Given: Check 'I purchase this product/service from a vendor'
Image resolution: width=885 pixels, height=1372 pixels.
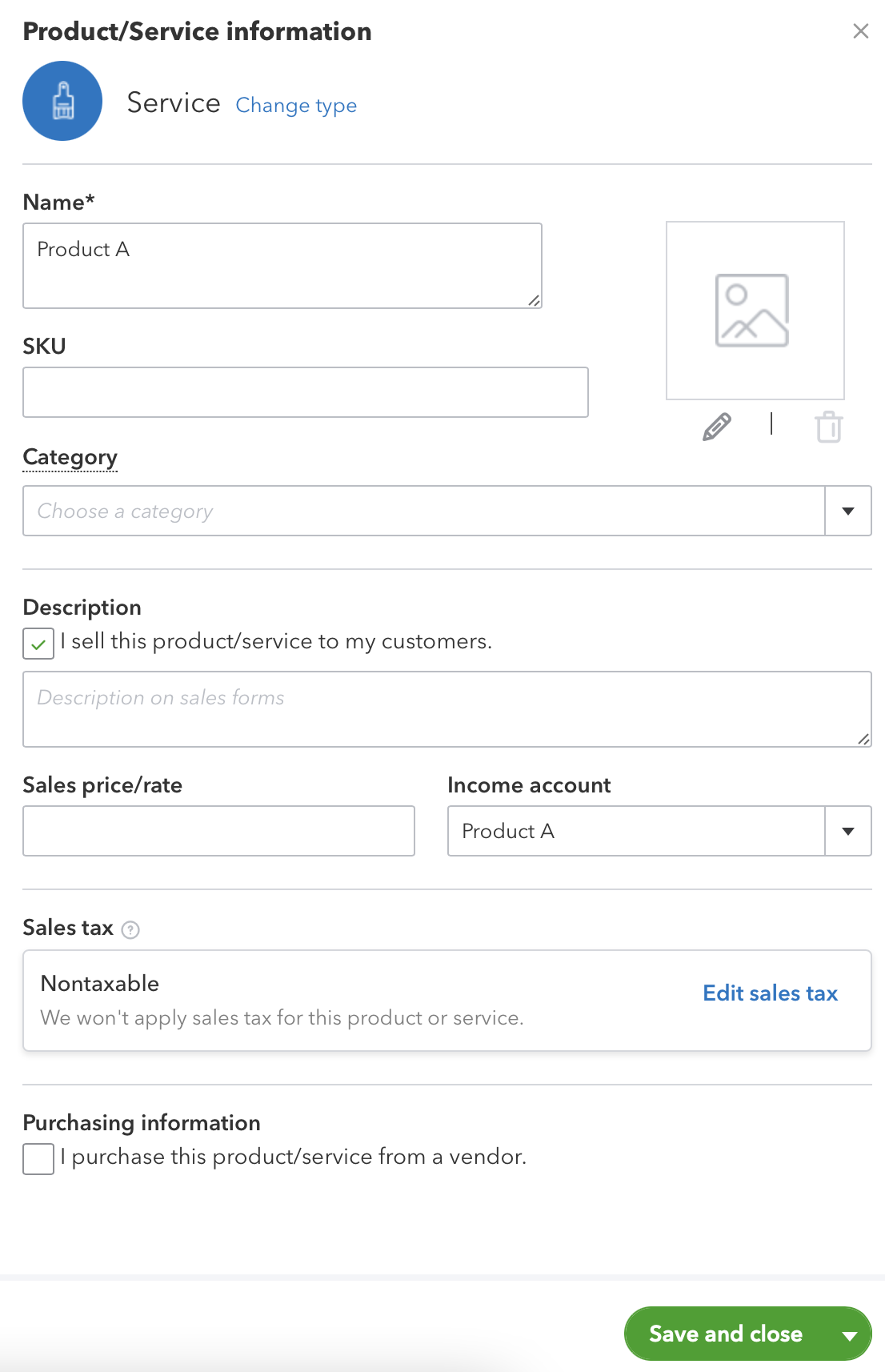Looking at the screenshot, I should click(x=38, y=1158).
